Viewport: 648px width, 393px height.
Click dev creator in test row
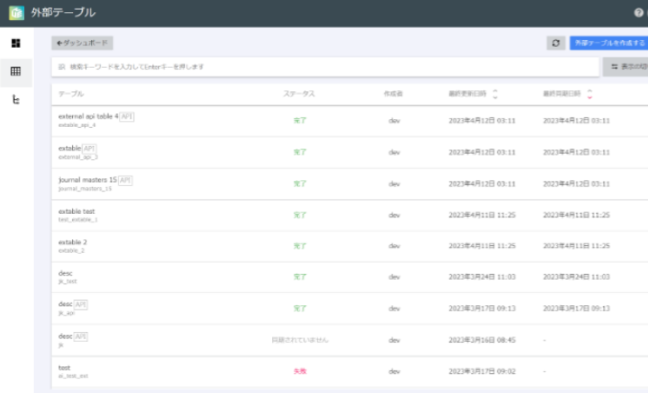click(x=394, y=372)
